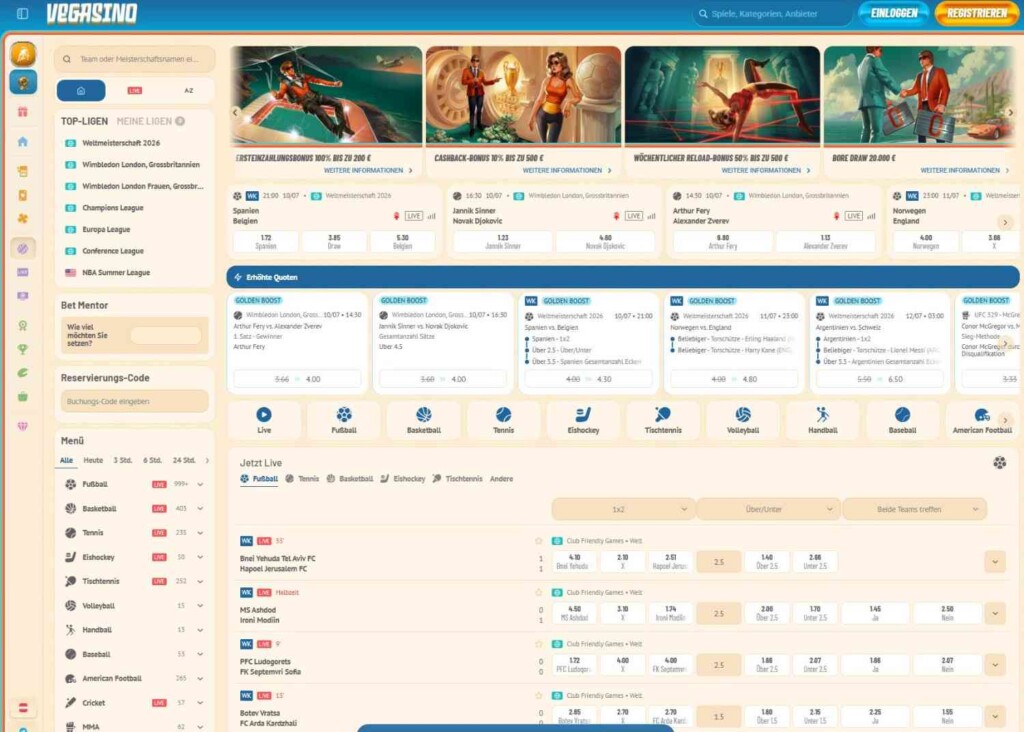This screenshot has width=1024, height=732.
Task: Open Europa League in Top-Ligen
Action: pyautogui.click(x=106, y=229)
